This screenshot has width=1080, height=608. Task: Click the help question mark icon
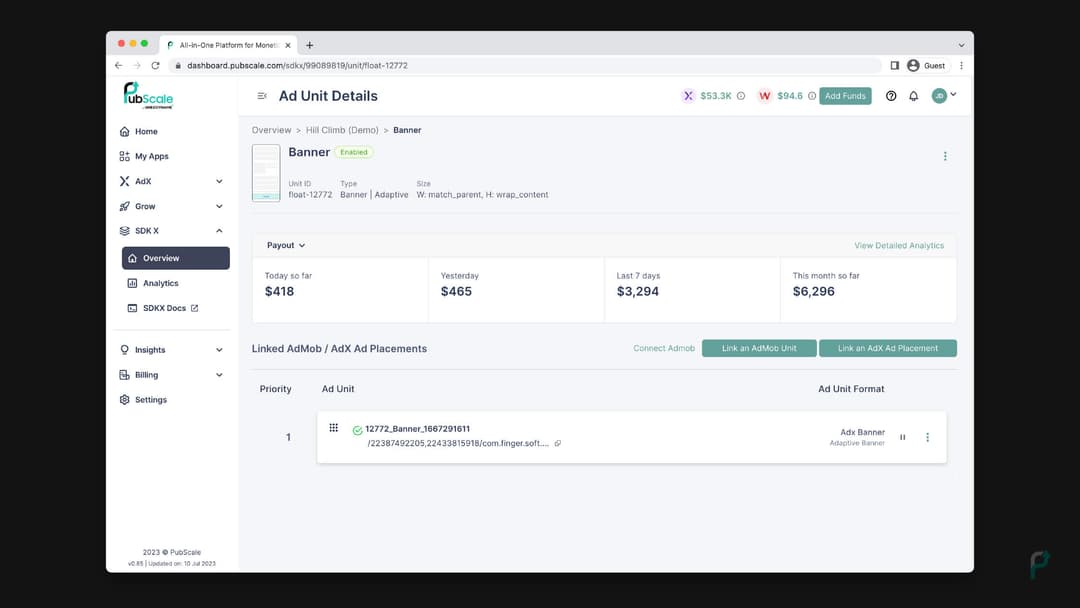pyautogui.click(x=891, y=96)
